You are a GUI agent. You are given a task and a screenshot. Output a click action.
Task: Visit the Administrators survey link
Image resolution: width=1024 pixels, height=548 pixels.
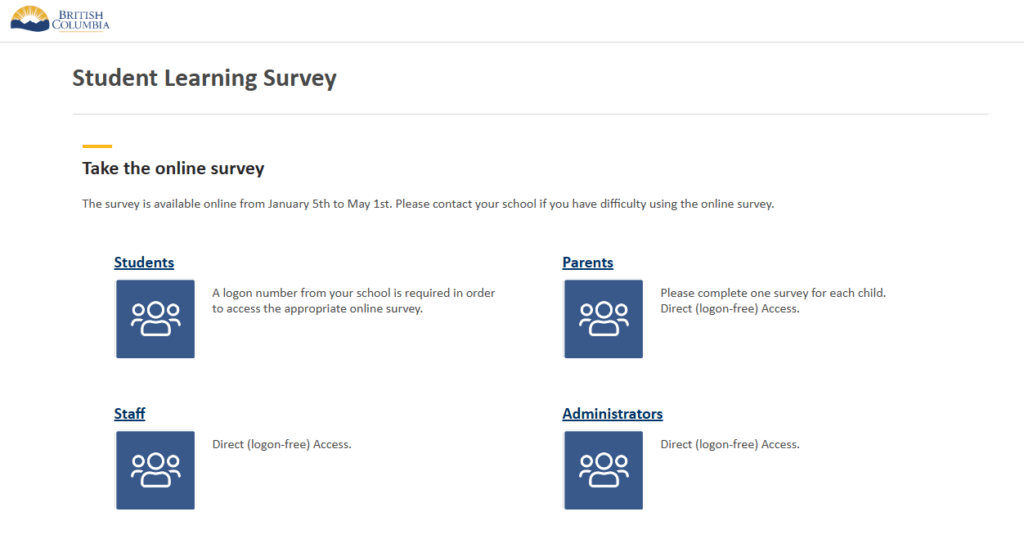pyautogui.click(x=612, y=414)
